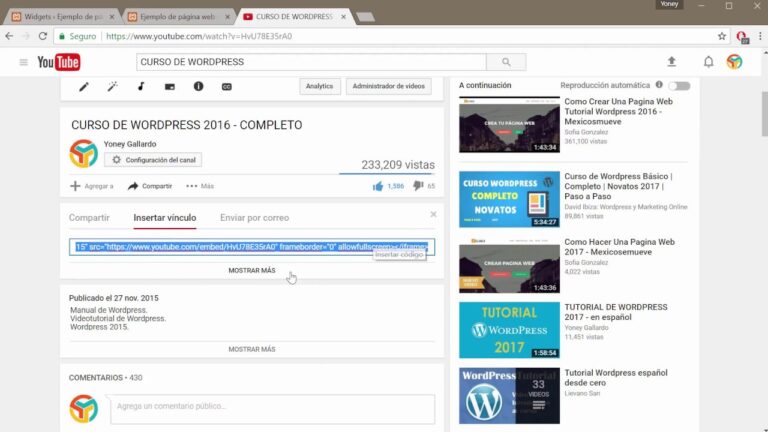This screenshot has width=768, height=432.
Task: Click the autoplay info icon
Action: pos(659,85)
